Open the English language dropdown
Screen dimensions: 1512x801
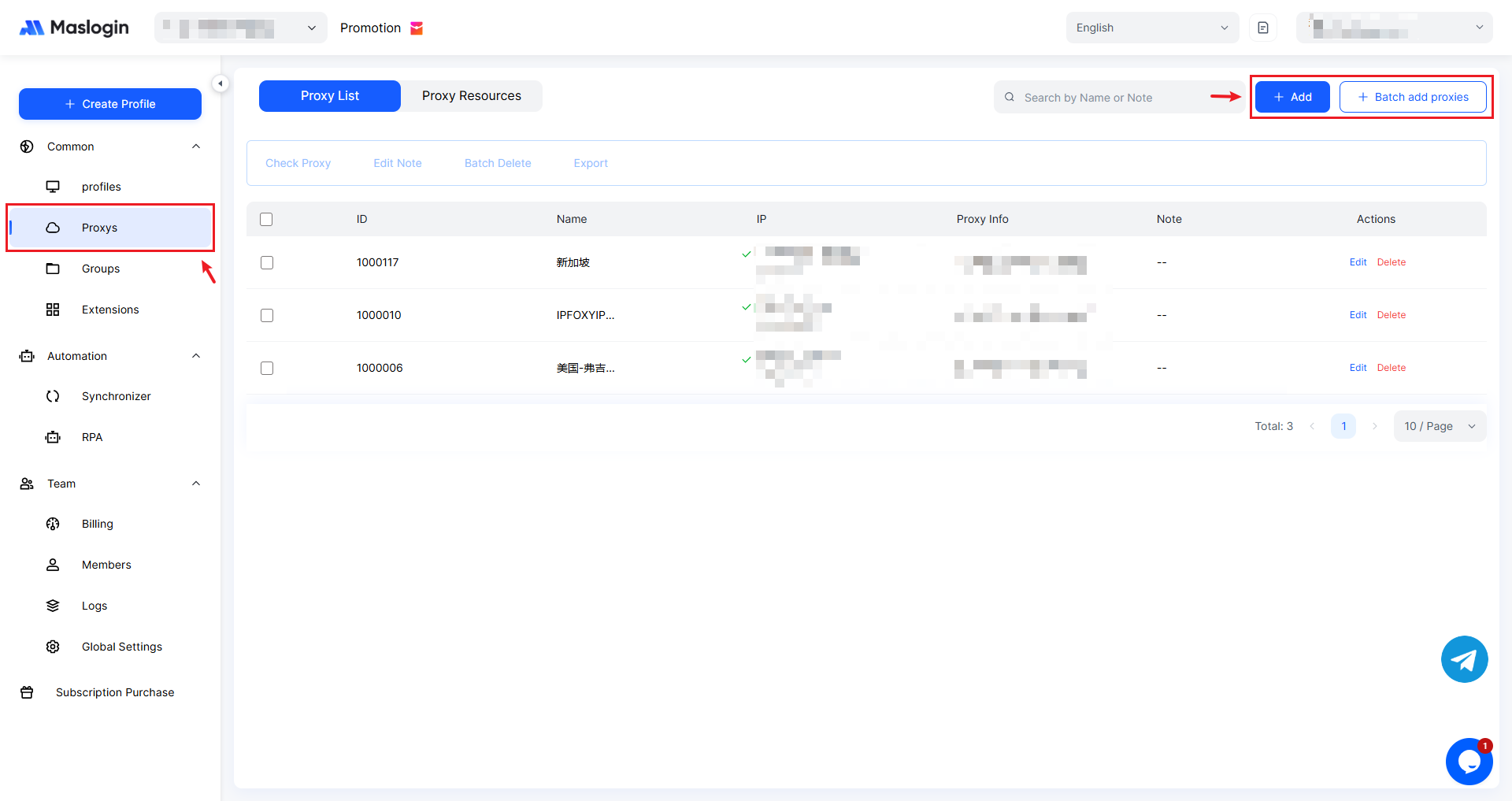click(x=1151, y=28)
